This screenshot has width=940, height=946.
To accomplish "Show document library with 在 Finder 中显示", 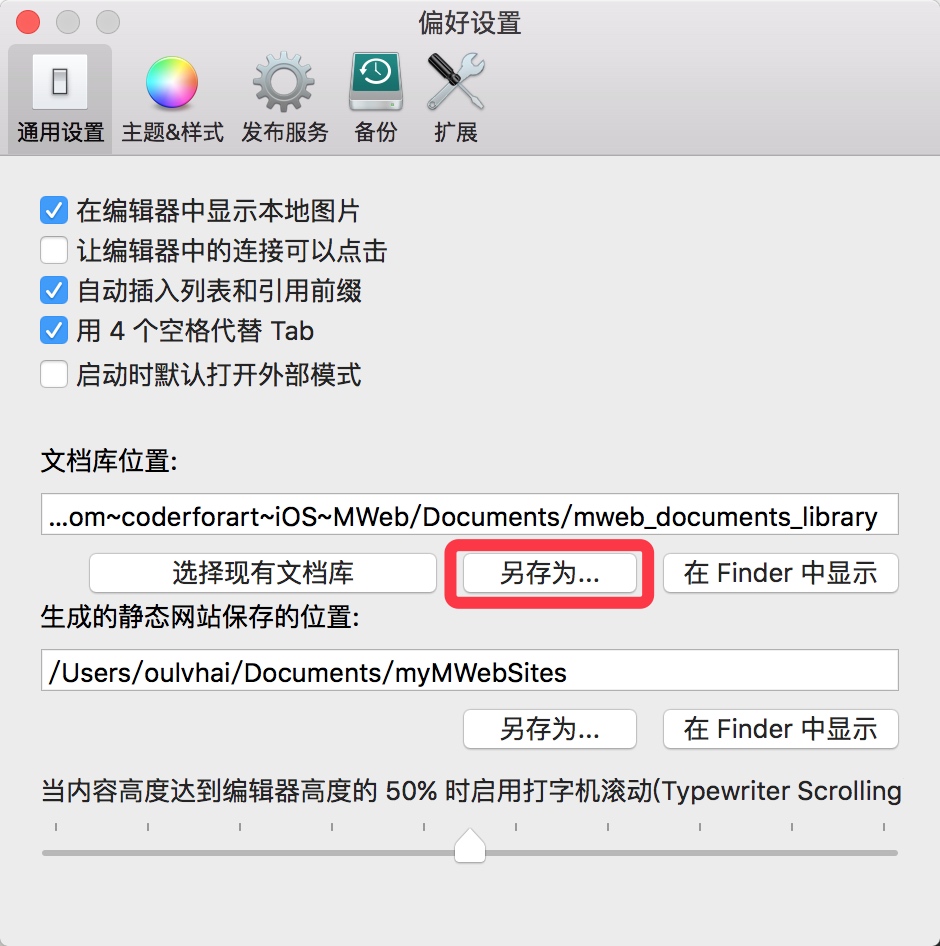I will 781,573.
